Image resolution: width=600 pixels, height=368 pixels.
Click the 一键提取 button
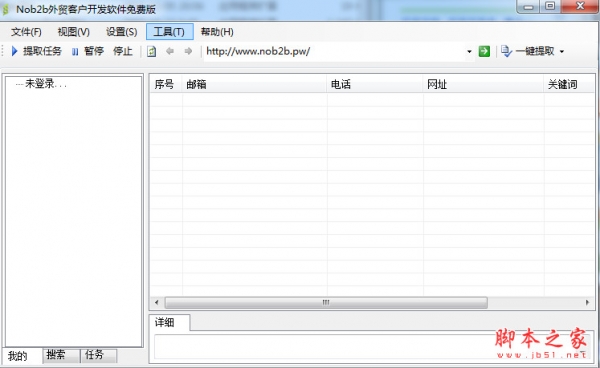528,51
